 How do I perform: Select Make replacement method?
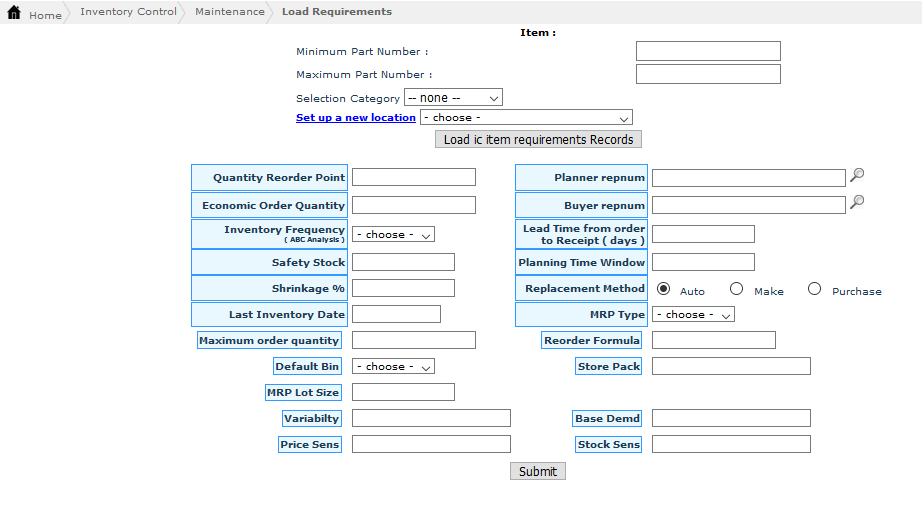coord(737,289)
